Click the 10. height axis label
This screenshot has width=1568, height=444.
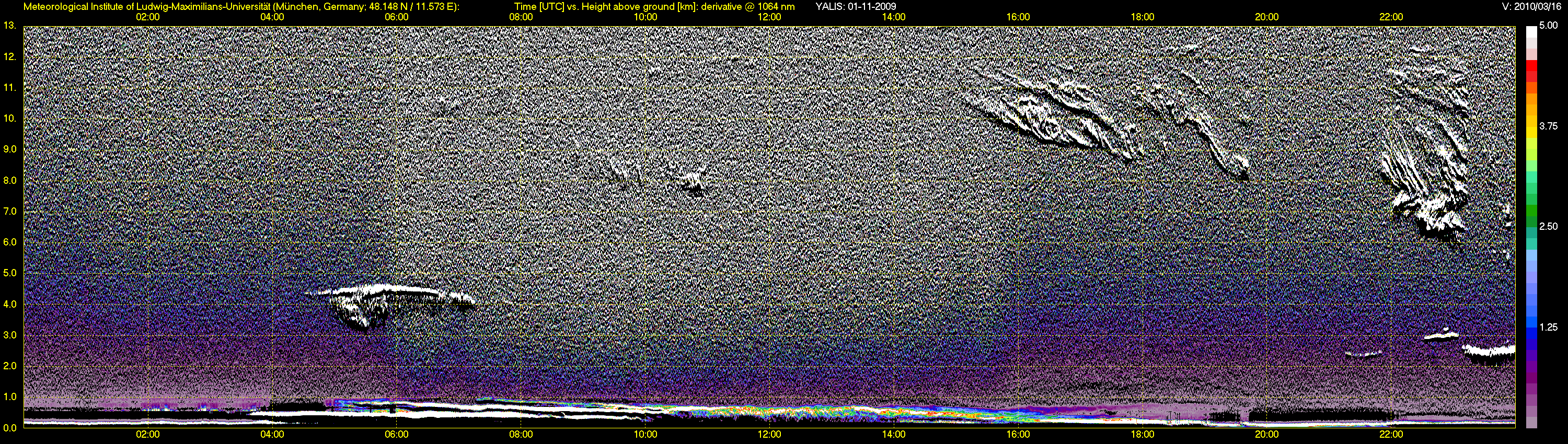pyautogui.click(x=10, y=118)
